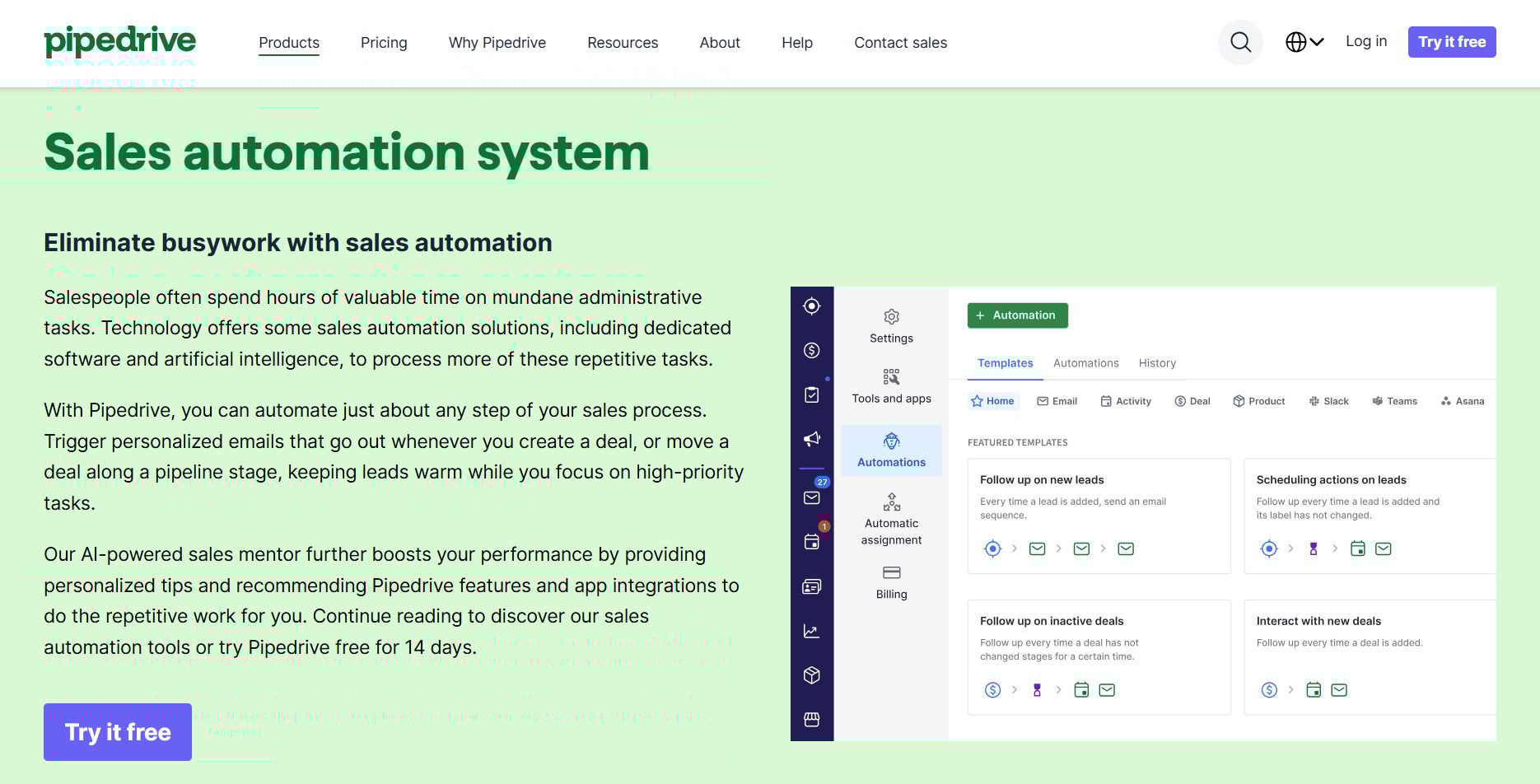The image size is (1540, 784).
Task: Click the Log in link
Action: click(1366, 41)
